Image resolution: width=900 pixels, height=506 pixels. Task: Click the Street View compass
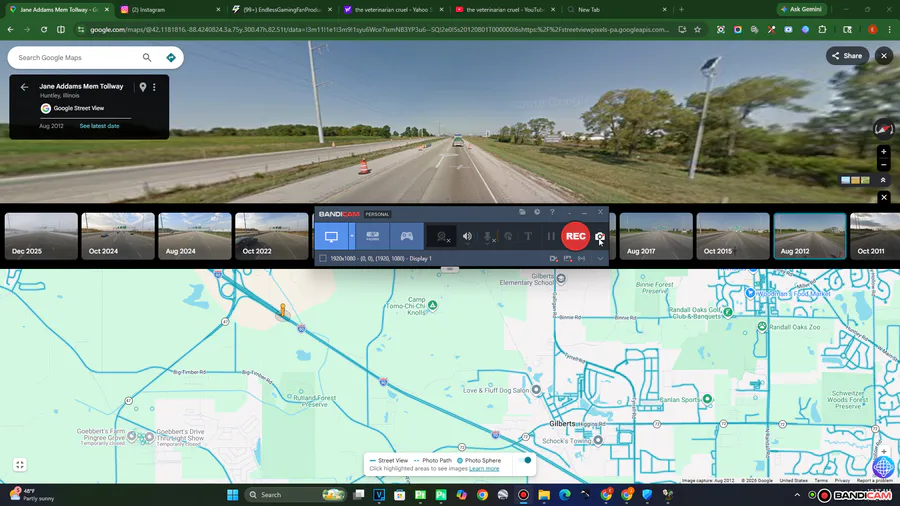[883, 129]
